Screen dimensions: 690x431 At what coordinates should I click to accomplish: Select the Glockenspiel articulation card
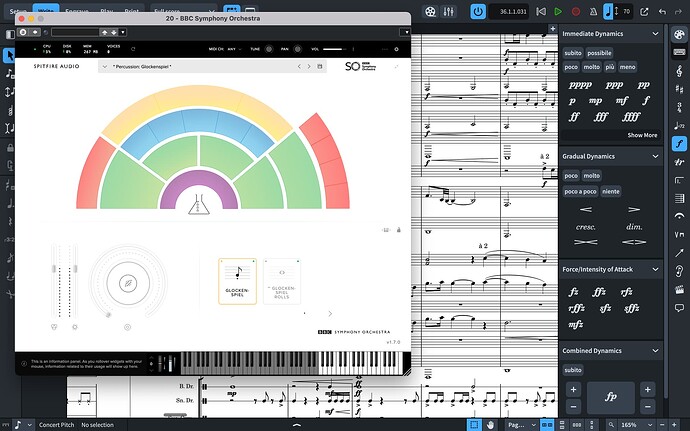tap(237, 281)
